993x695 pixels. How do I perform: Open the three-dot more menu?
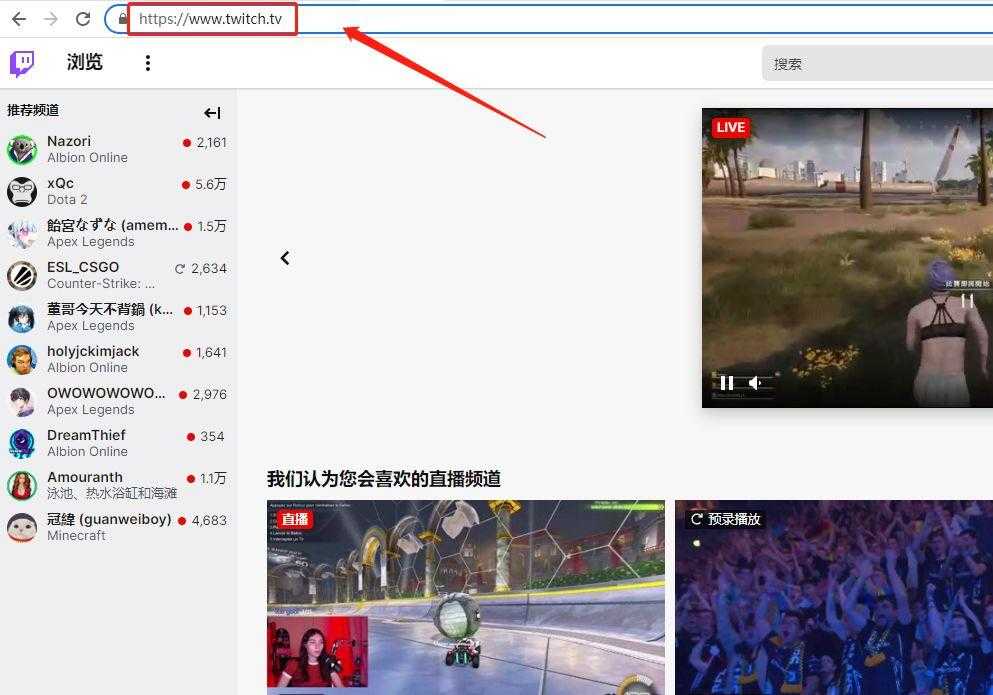tap(148, 63)
